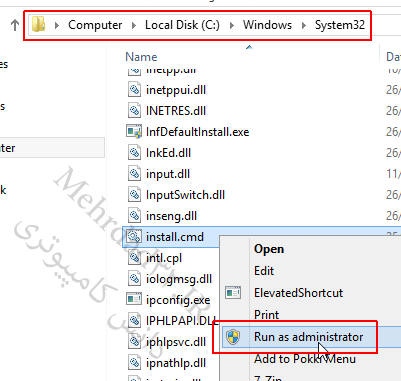This screenshot has width=401, height=381.
Task: Expand the chevron before Local Disk (C:)
Action: click(x=134, y=25)
